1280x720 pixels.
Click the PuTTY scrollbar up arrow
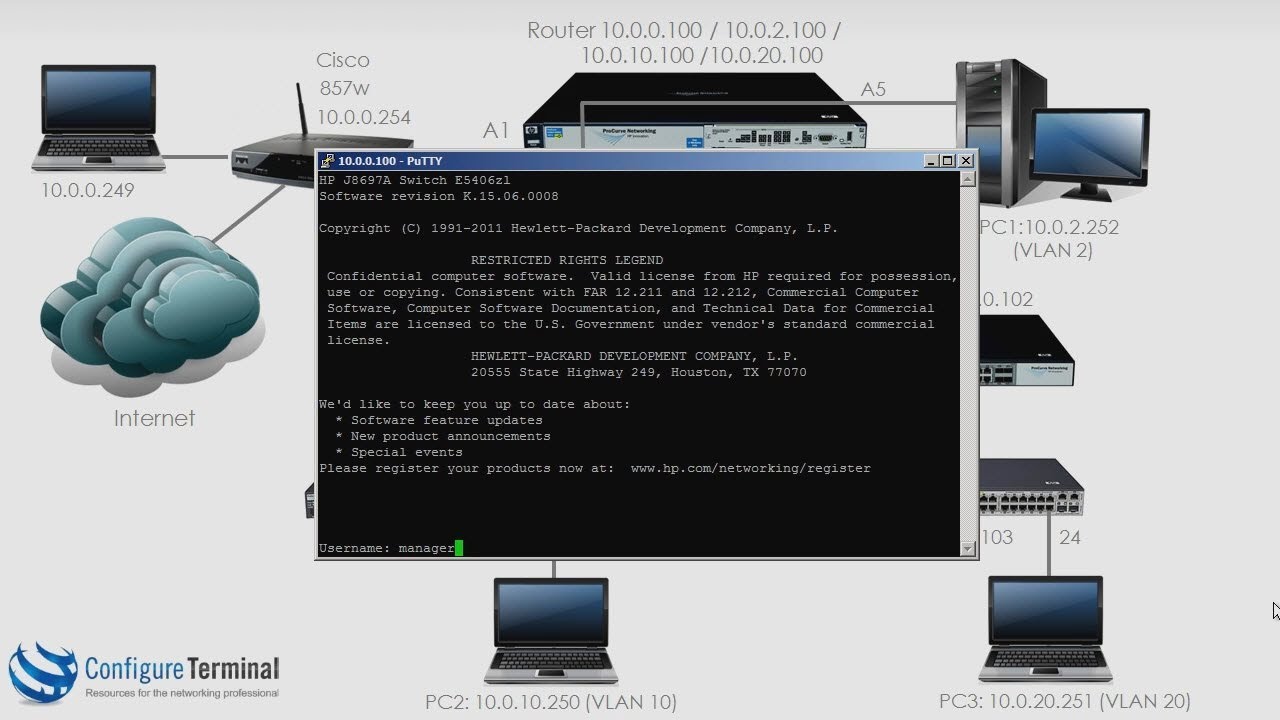967,180
